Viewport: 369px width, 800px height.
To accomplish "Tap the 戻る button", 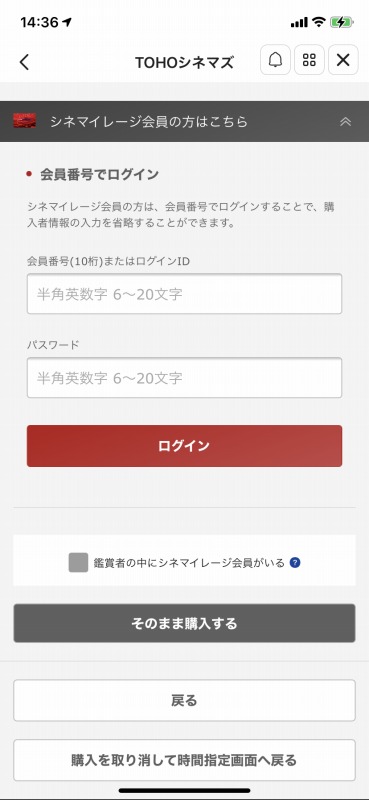I will tap(184, 701).
